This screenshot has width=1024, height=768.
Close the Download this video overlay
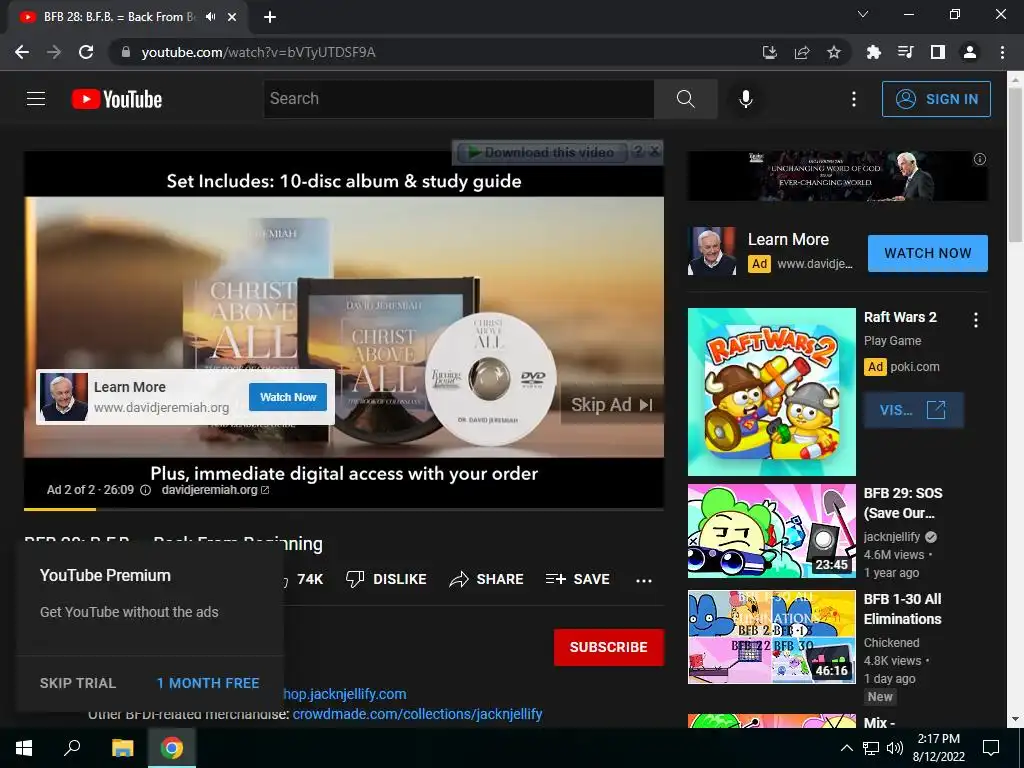(654, 151)
